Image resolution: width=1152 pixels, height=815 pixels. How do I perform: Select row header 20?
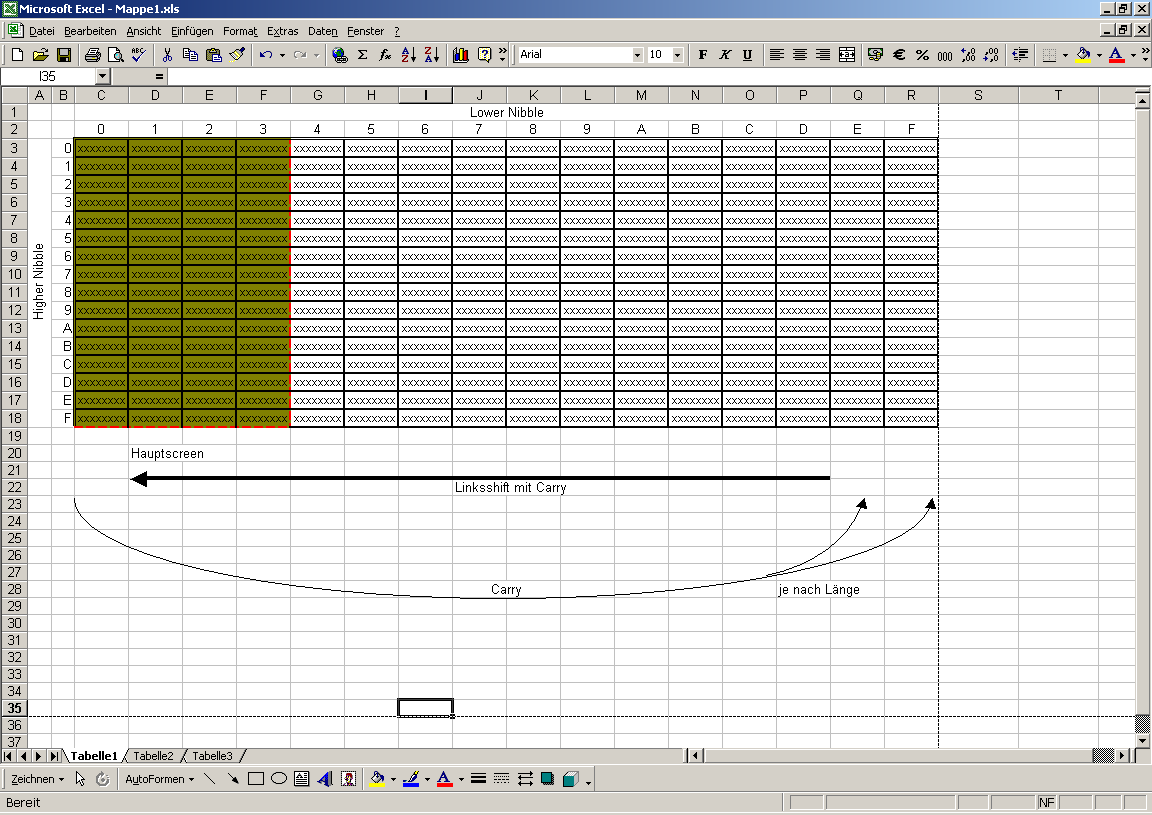coord(14,453)
